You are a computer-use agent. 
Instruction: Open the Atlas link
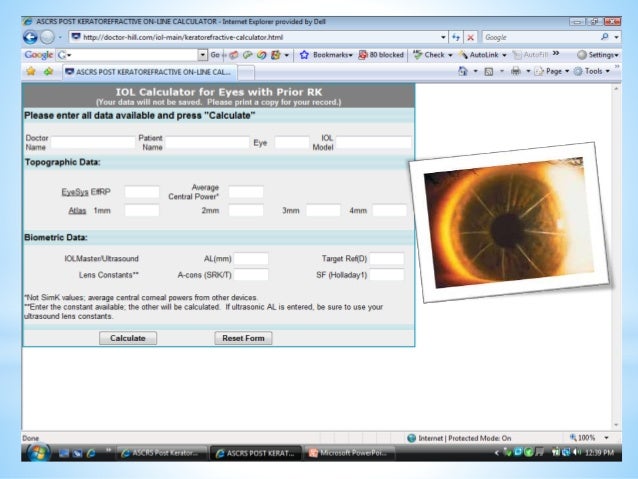pos(77,211)
